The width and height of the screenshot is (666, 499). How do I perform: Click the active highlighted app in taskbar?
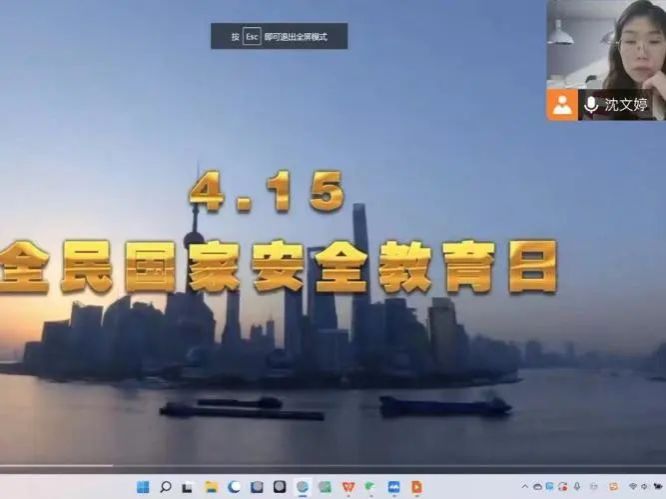pyautogui.click(x=303, y=487)
